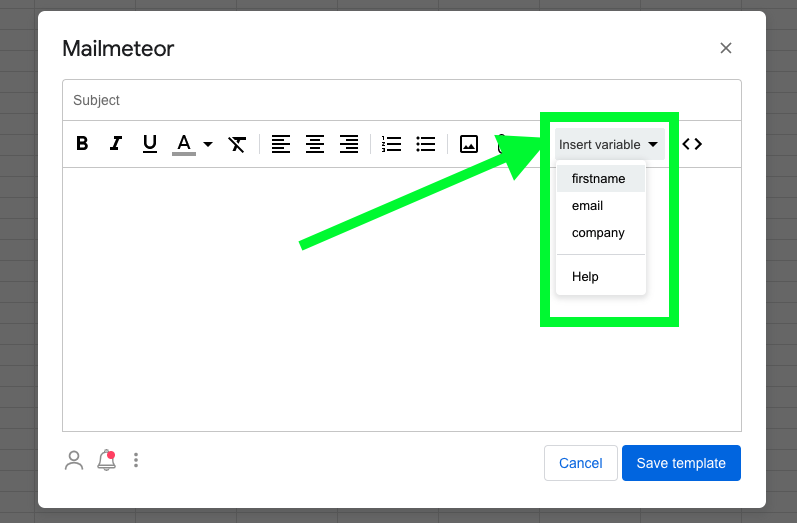797x523 pixels.
Task: Click the text color A icon
Action: pos(183,144)
